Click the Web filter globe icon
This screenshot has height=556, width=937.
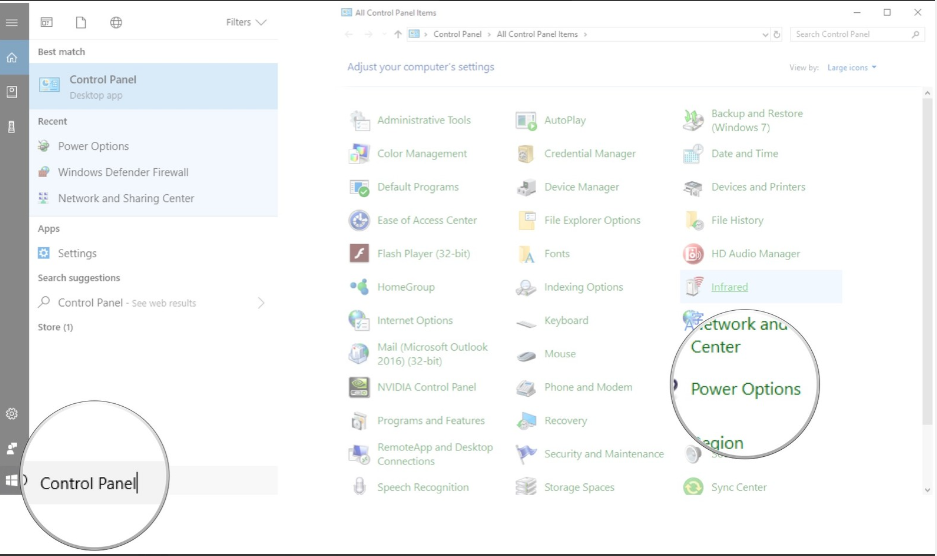(x=116, y=22)
